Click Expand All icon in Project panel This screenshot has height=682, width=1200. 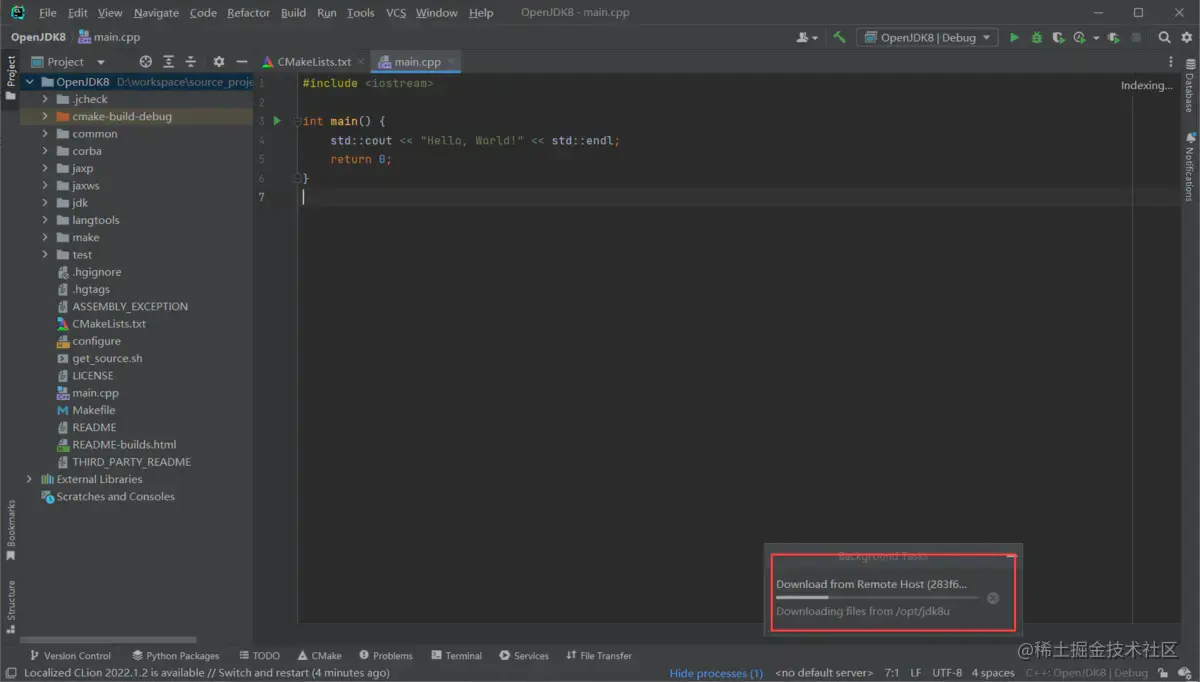coord(168,62)
